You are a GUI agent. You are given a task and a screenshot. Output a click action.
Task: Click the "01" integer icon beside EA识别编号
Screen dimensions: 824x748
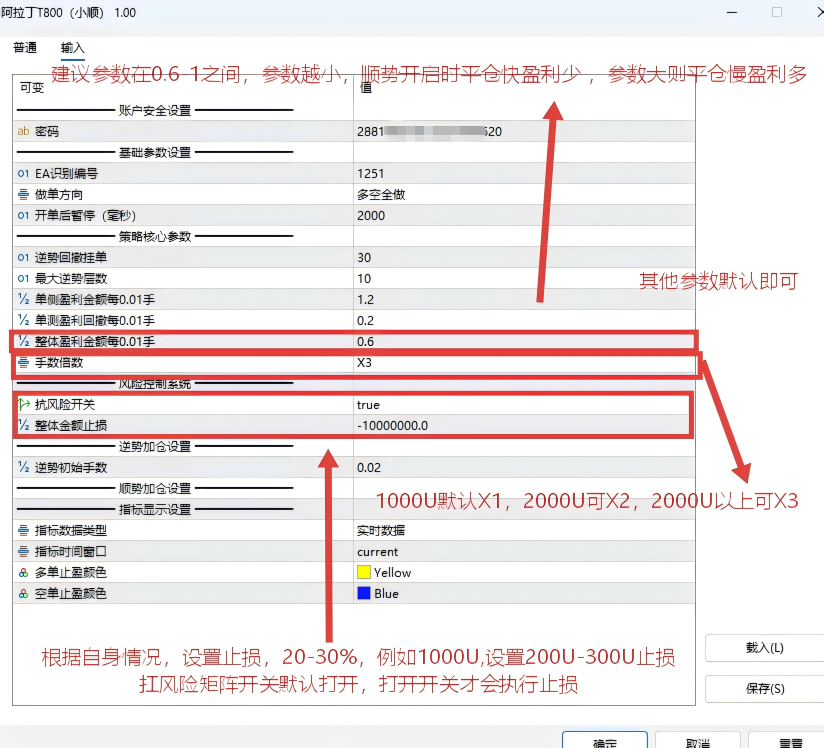click(21, 172)
